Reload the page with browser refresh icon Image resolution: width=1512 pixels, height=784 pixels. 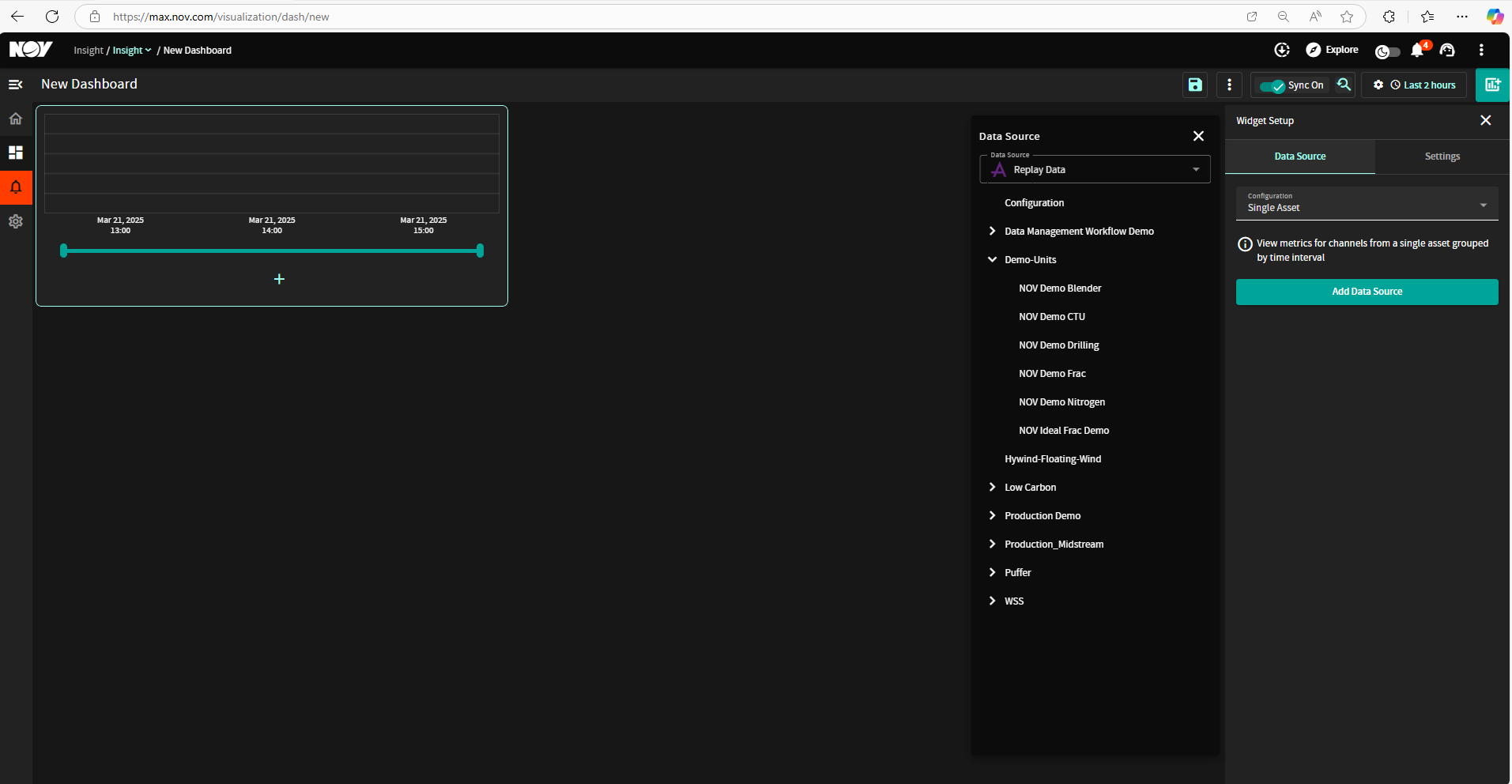(x=52, y=17)
